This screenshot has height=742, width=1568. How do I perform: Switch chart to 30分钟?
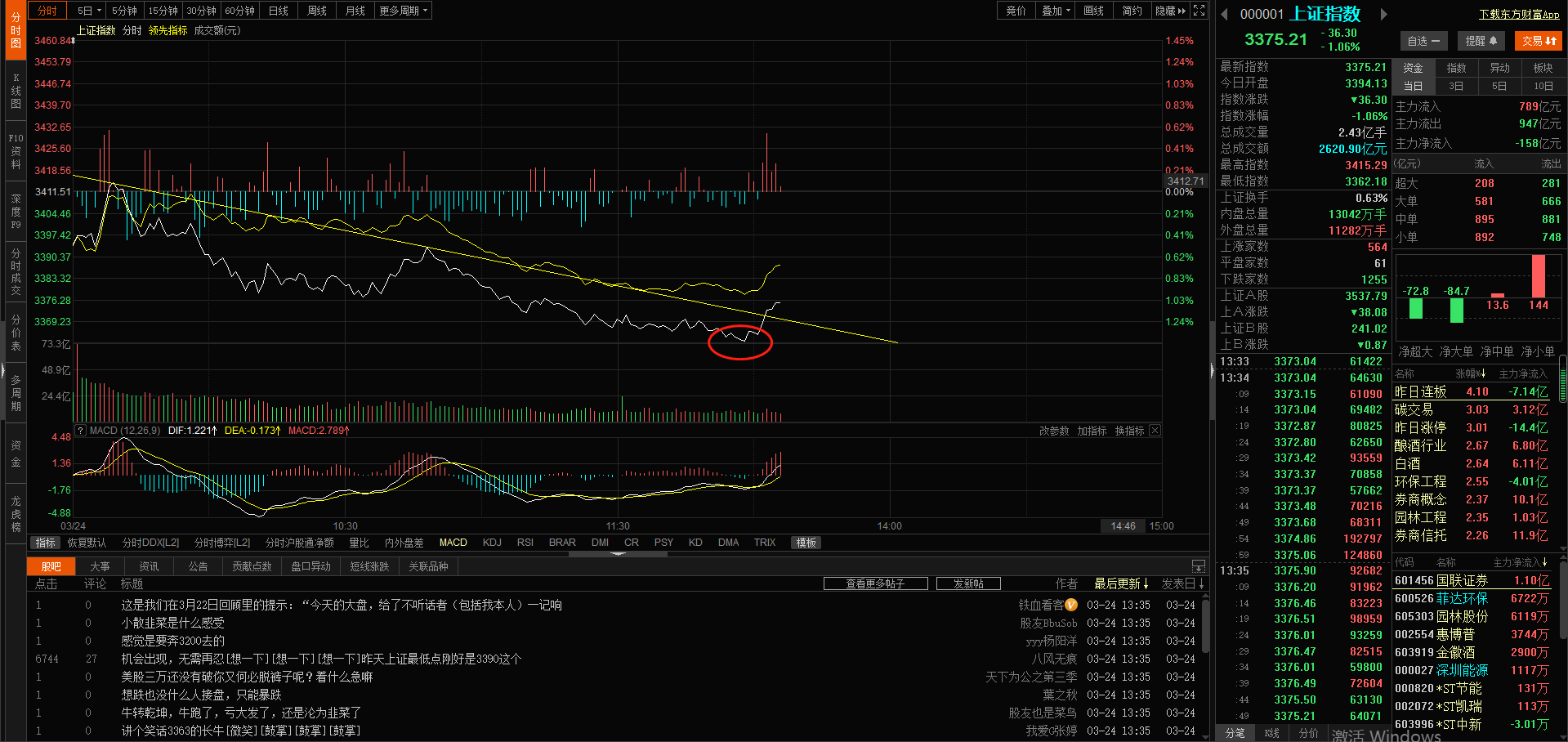(201, 11)
